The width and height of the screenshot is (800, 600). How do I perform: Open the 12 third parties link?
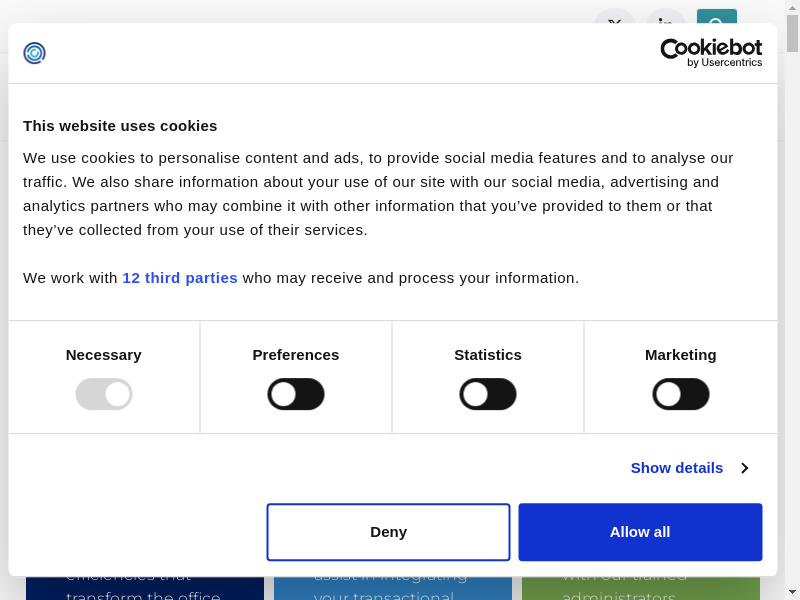pos(180,278)
